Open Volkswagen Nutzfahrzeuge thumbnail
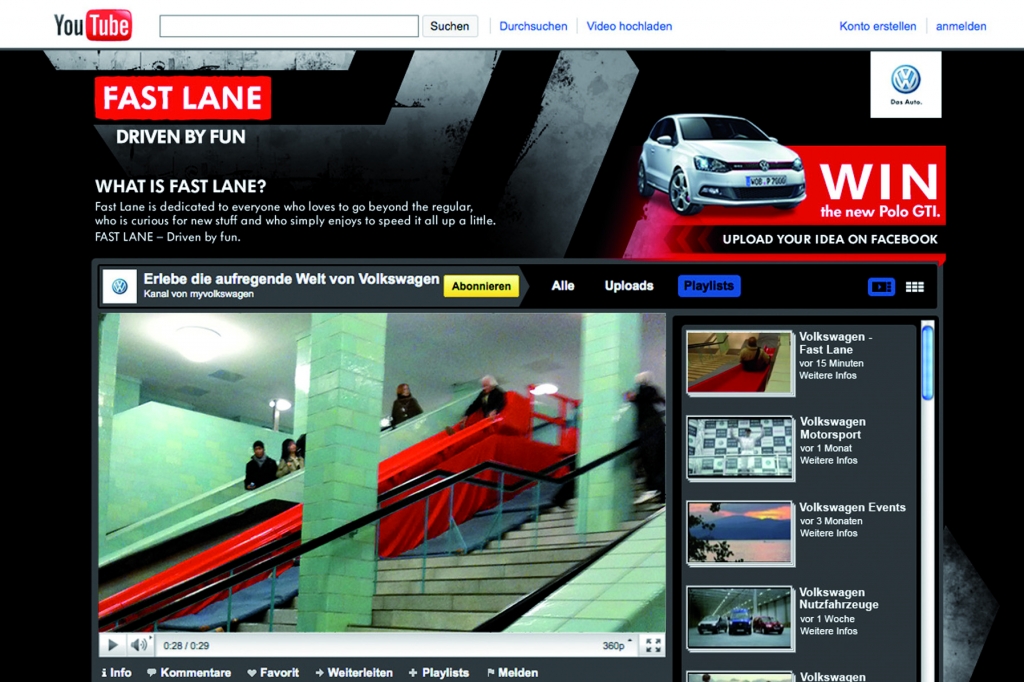 [739, 618]
